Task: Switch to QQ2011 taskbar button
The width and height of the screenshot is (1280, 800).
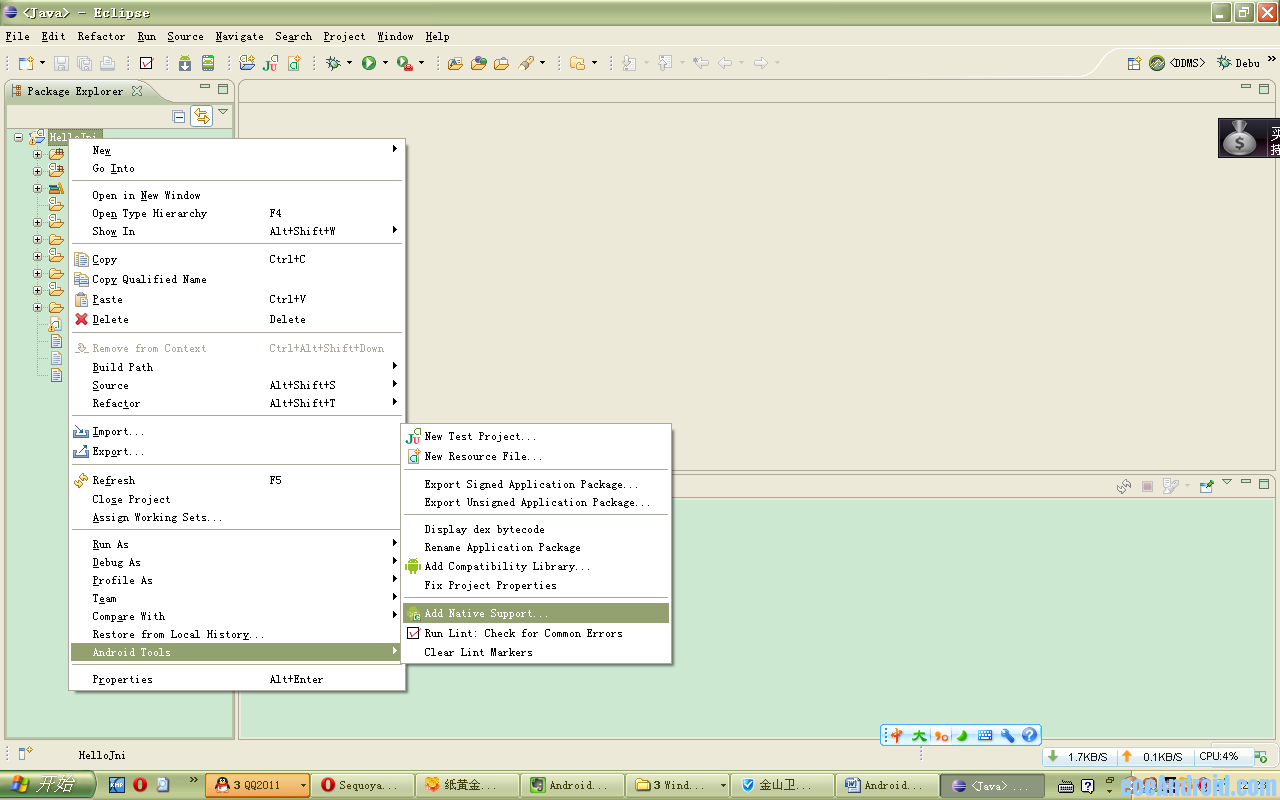Action: [x=258, y=785]
